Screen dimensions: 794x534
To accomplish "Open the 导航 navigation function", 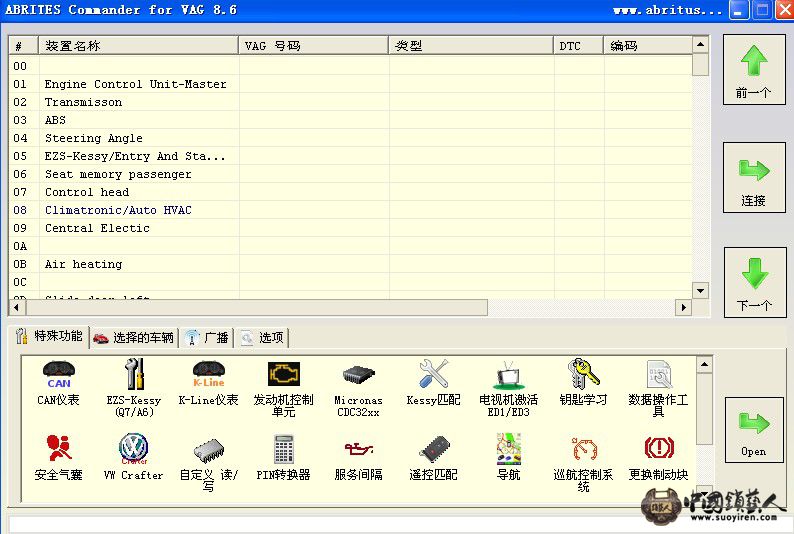I will 508,457.
